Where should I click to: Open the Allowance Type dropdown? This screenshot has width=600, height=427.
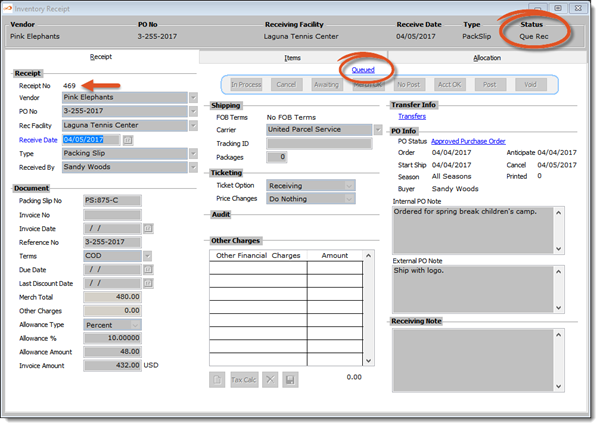pos(135,325)
